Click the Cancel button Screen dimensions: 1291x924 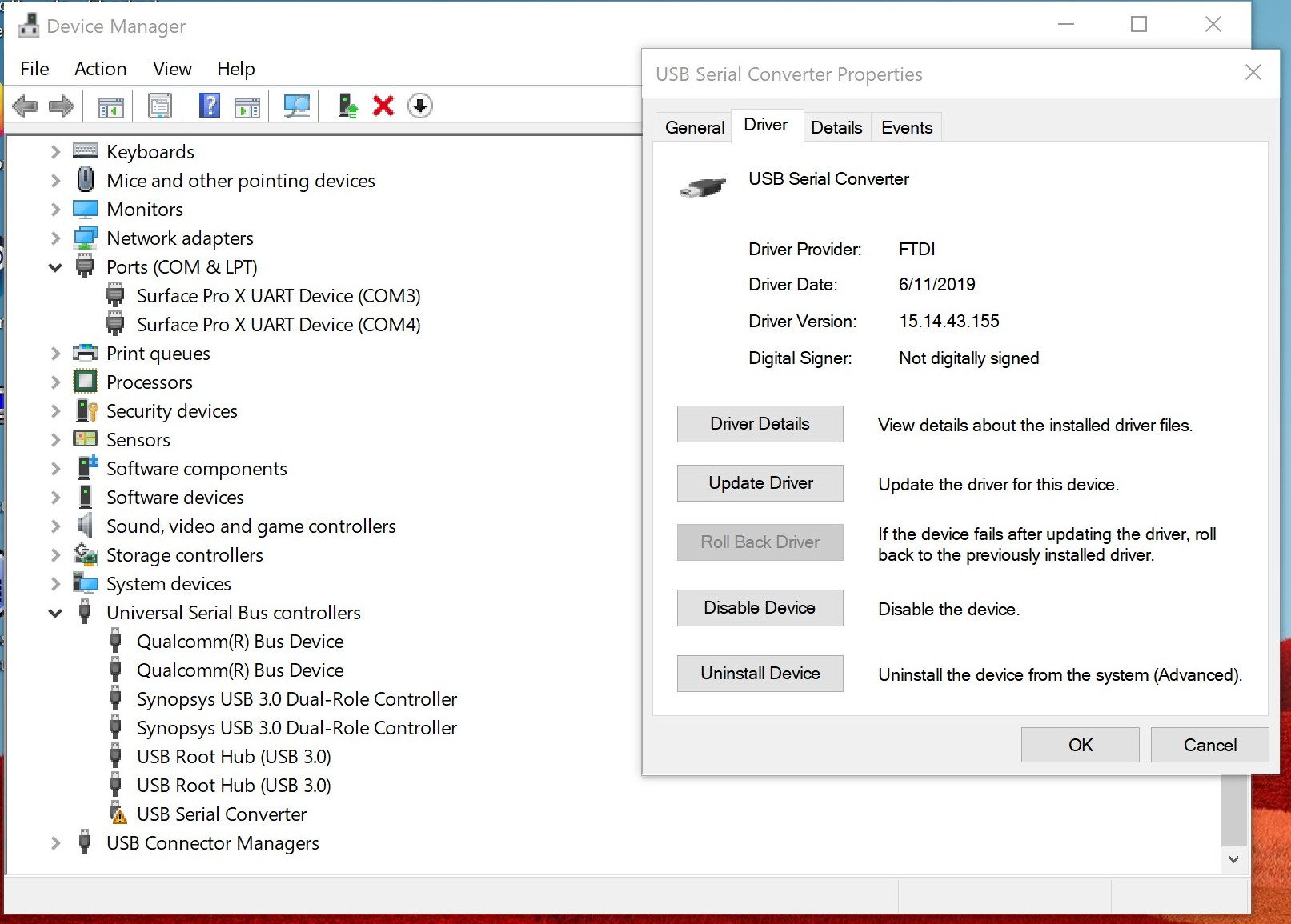[1209, 745]
